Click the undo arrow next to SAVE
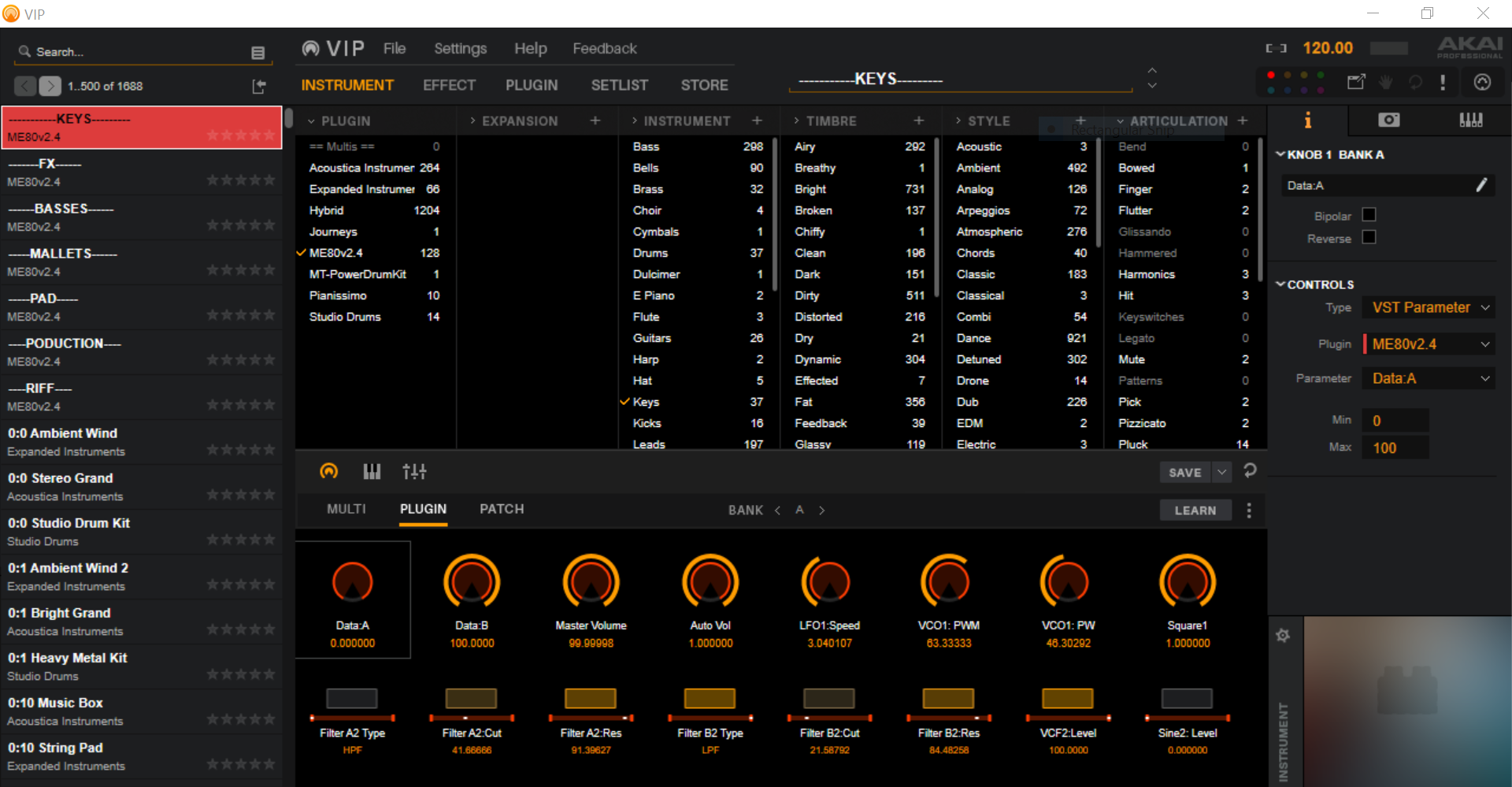This screenshot has height=787, width=1512. (x=1250, y=470)
